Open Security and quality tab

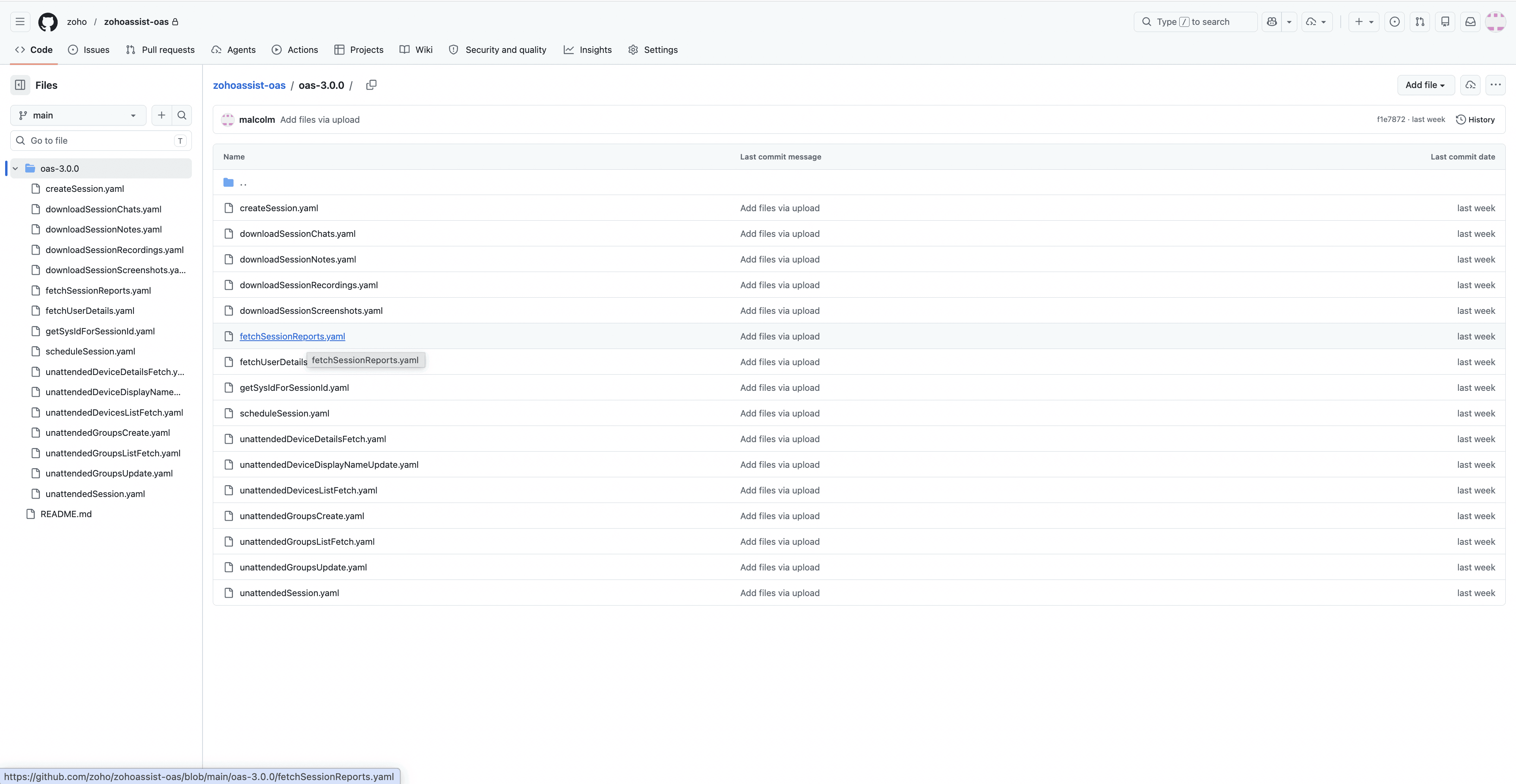[x=497, y=49]
